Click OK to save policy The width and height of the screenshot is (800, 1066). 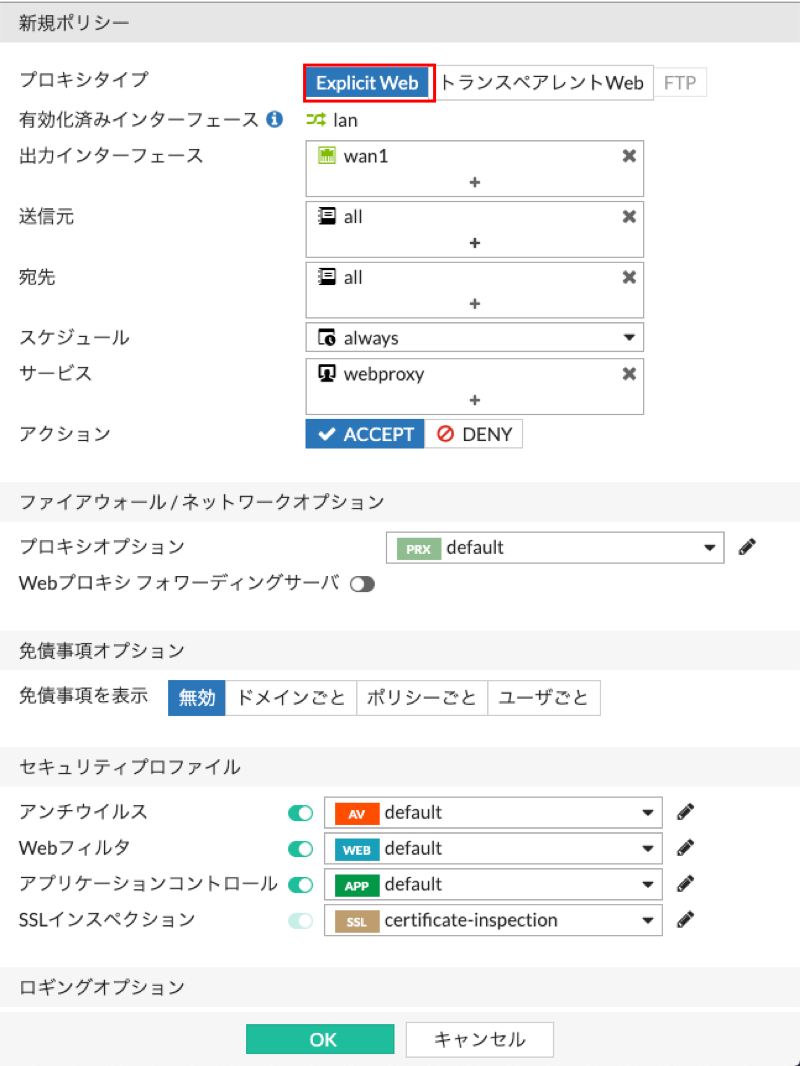320,1039
